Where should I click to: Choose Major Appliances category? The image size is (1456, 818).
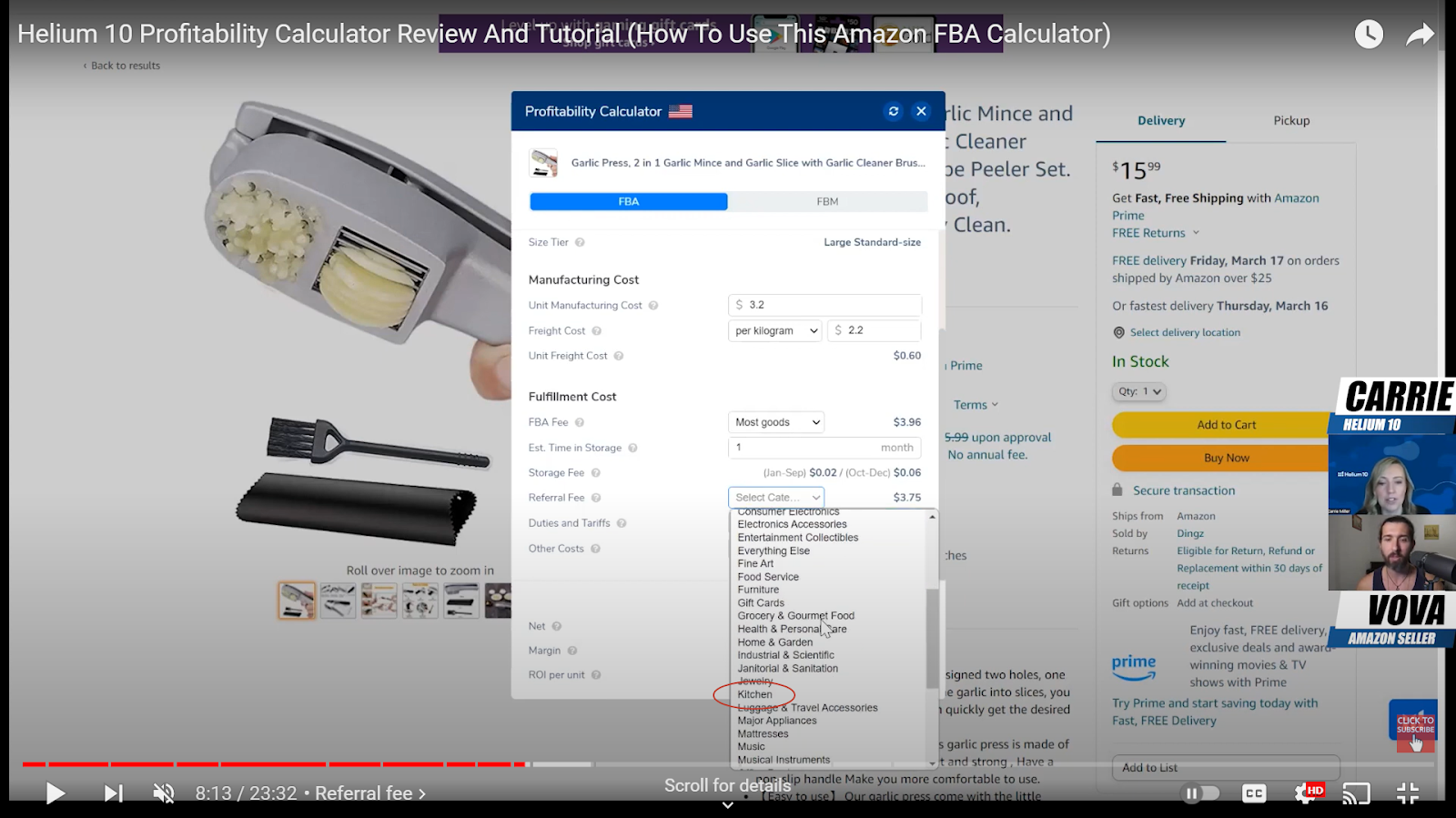pos(777,721)
